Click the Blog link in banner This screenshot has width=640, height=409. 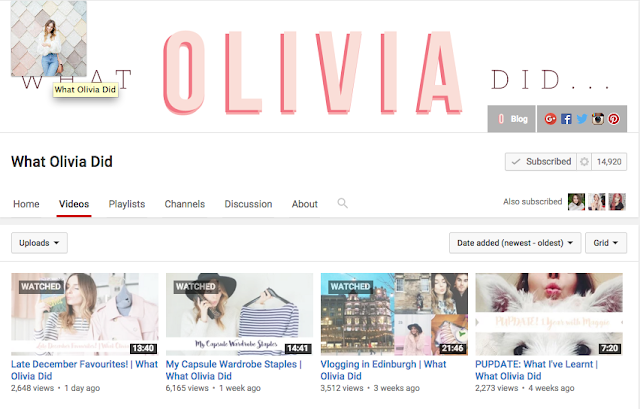(511, 119)
